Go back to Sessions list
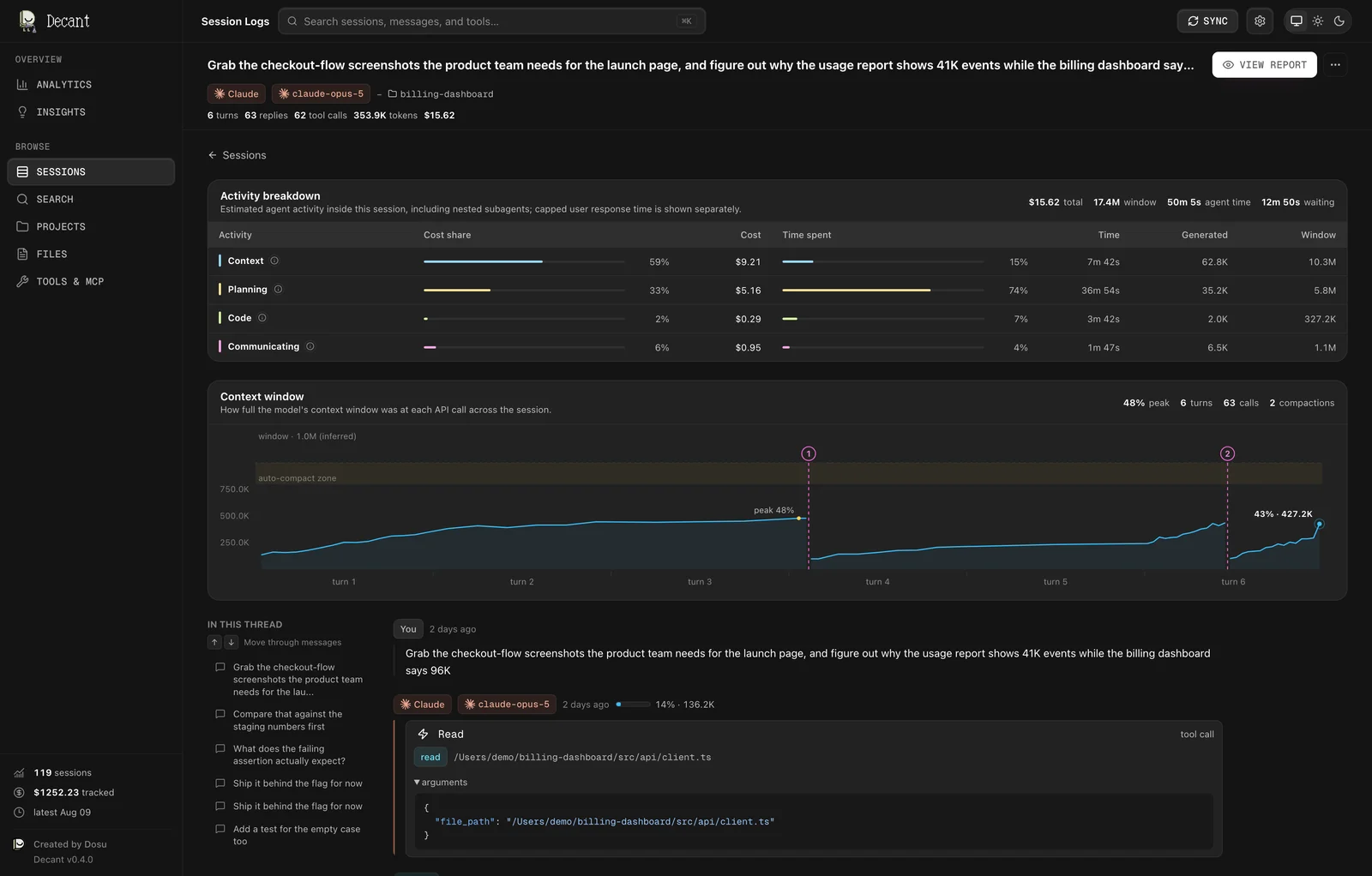This screenshot has height=876, width=1372. pos(237,155)
